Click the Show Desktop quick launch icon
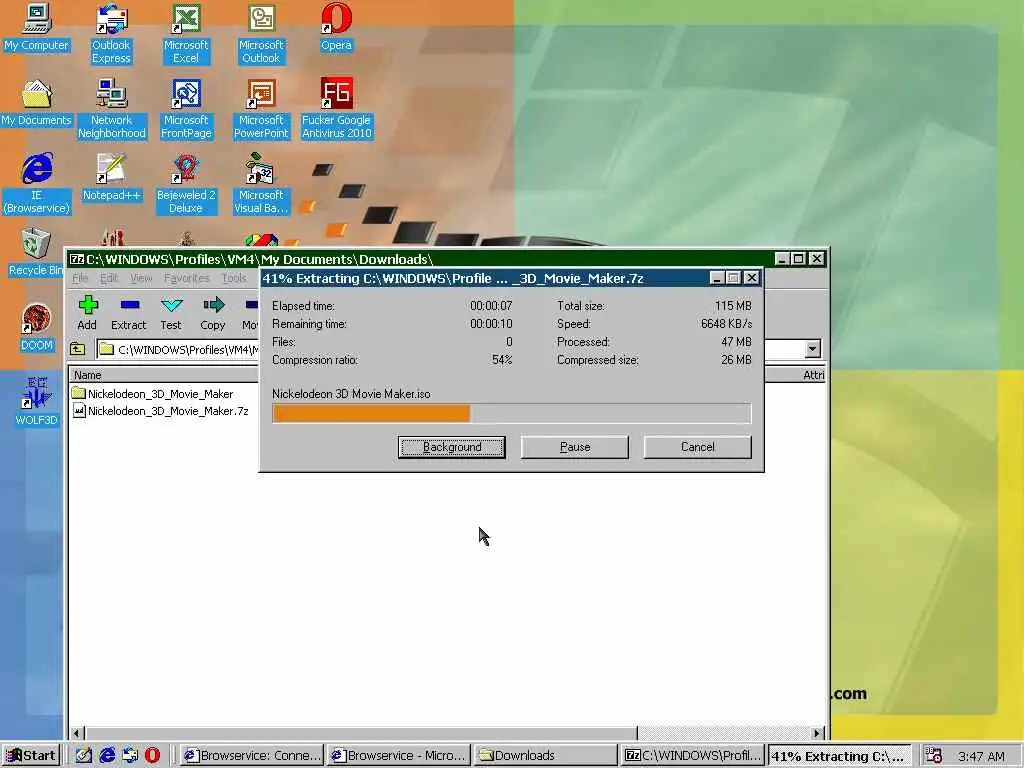Viewport: 1024px width, 768px height. [x=84, y=755]
